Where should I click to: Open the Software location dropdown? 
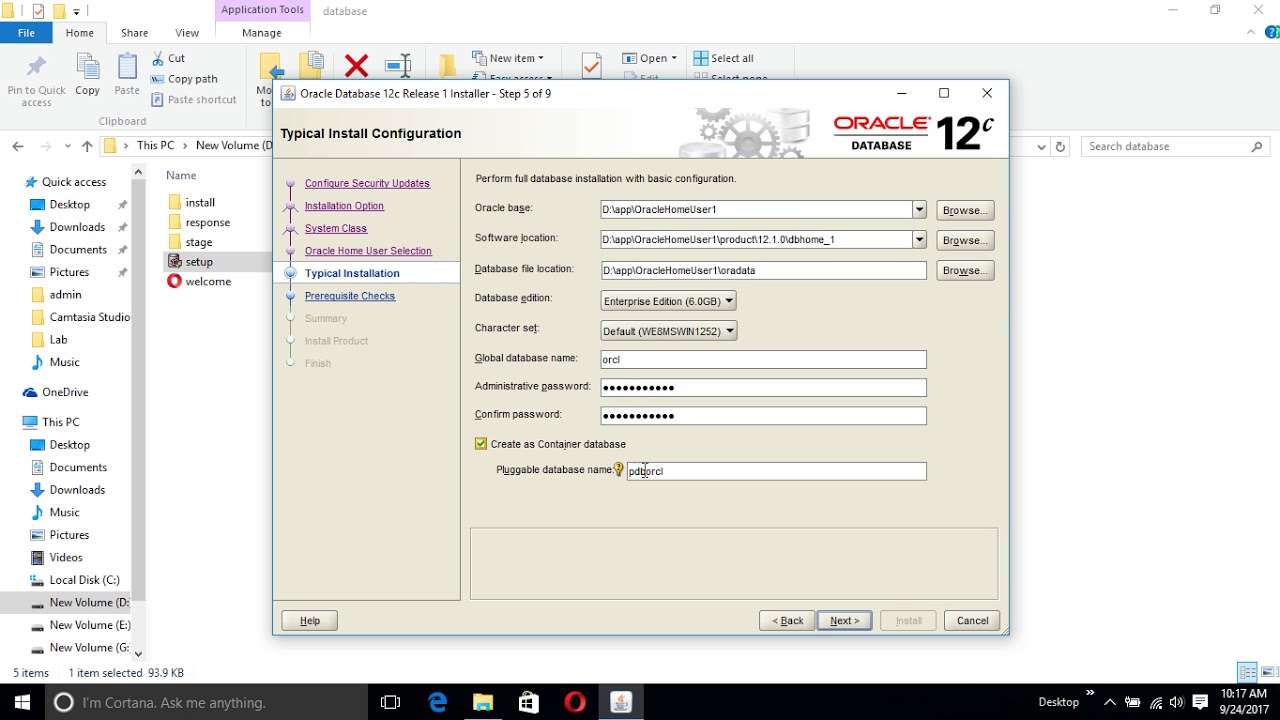point(919,240)
